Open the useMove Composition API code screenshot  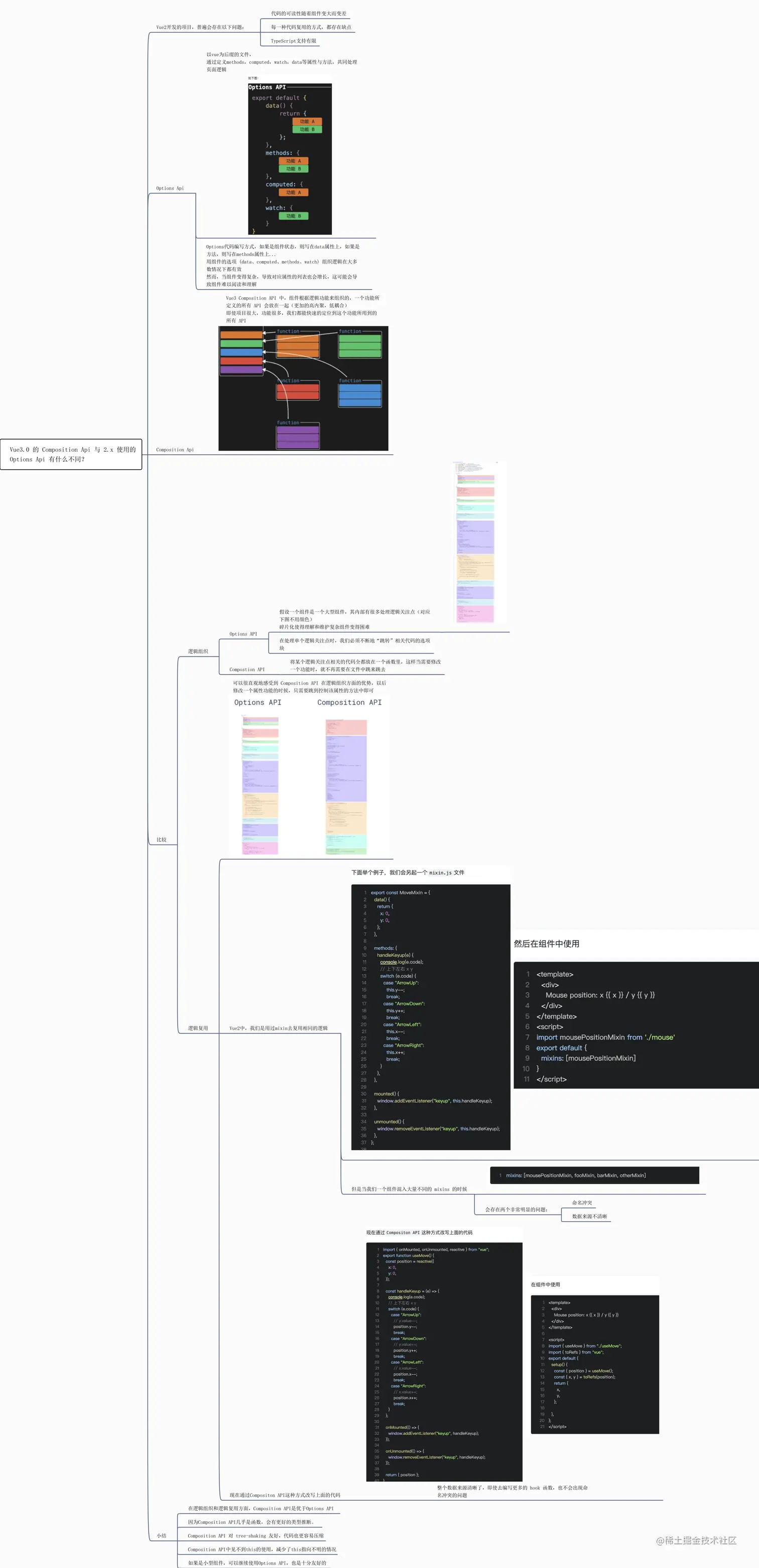click(x=444, y=1362)
